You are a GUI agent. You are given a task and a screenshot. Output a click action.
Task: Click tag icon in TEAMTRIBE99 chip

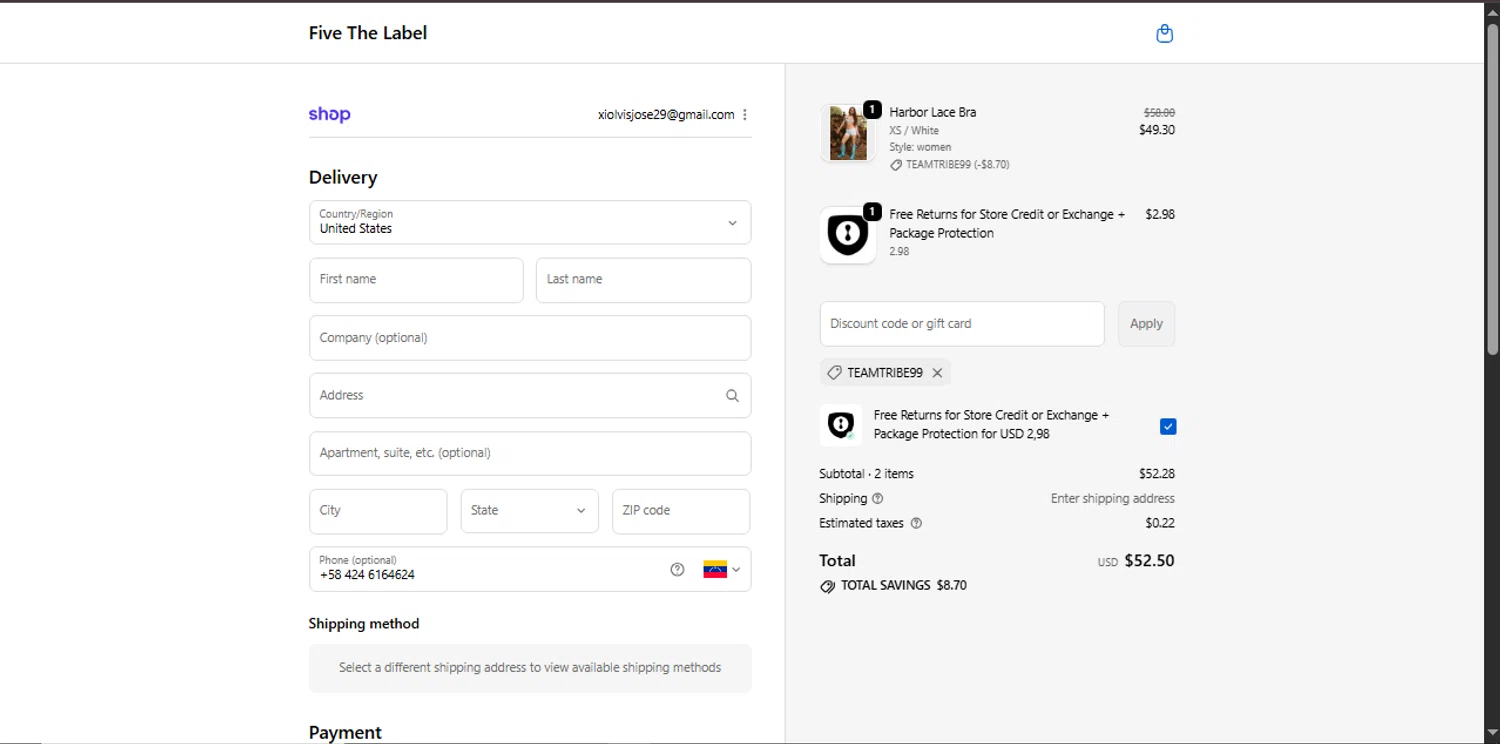coord(834,373)
